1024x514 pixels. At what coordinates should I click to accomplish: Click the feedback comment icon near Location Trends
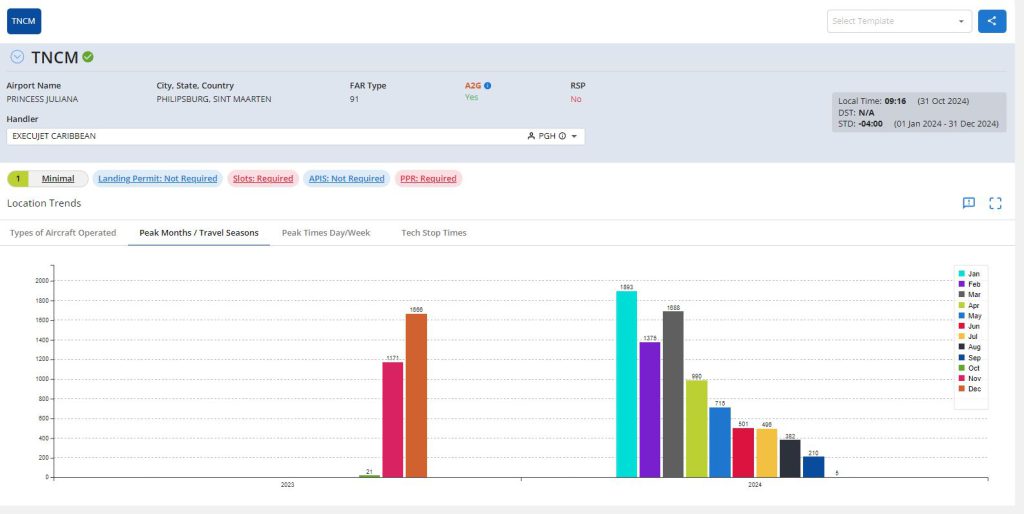(x=968, y=203)
